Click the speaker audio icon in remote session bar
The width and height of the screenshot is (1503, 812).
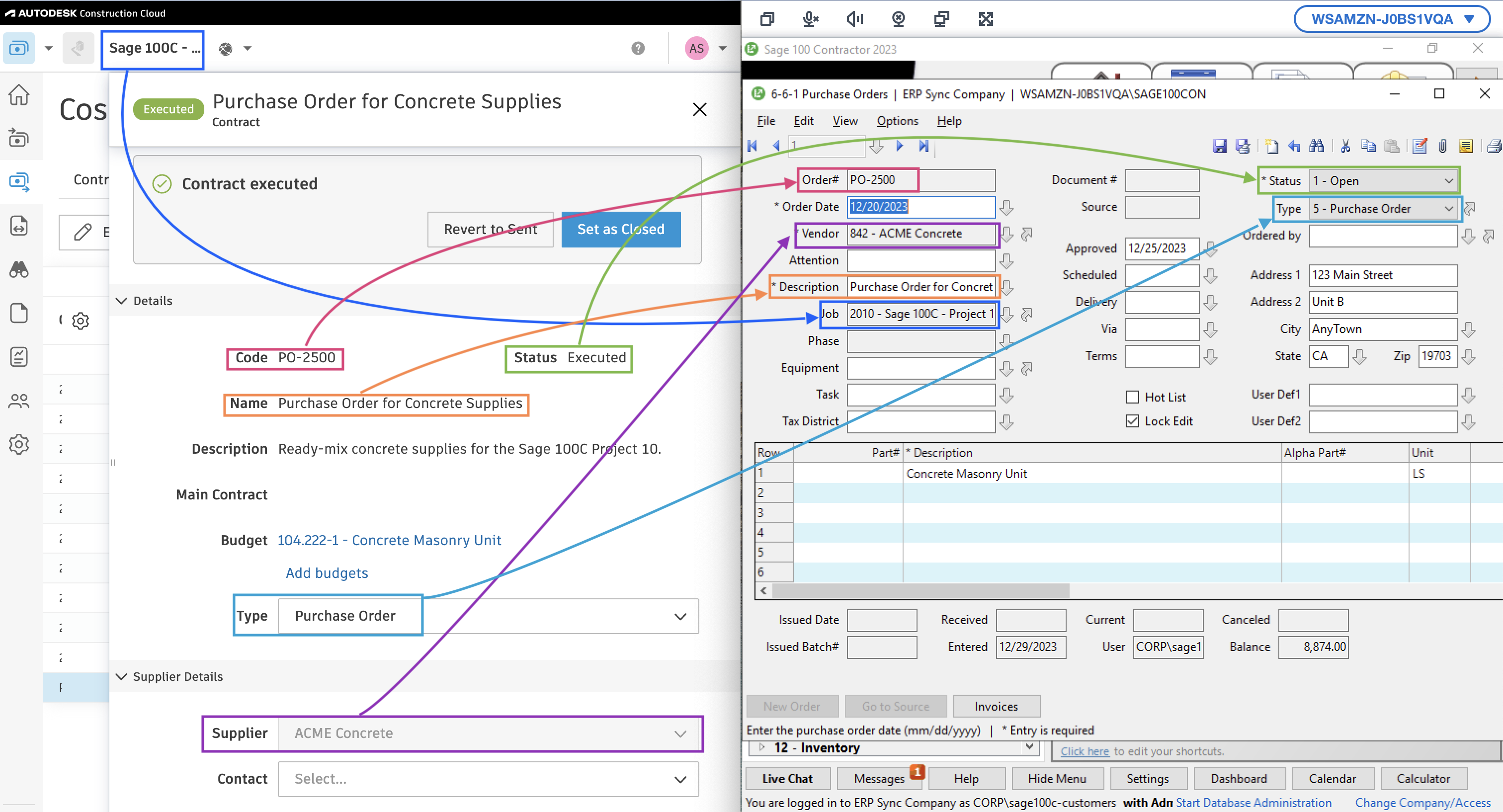pyautogui.click(x=855, y=19)
